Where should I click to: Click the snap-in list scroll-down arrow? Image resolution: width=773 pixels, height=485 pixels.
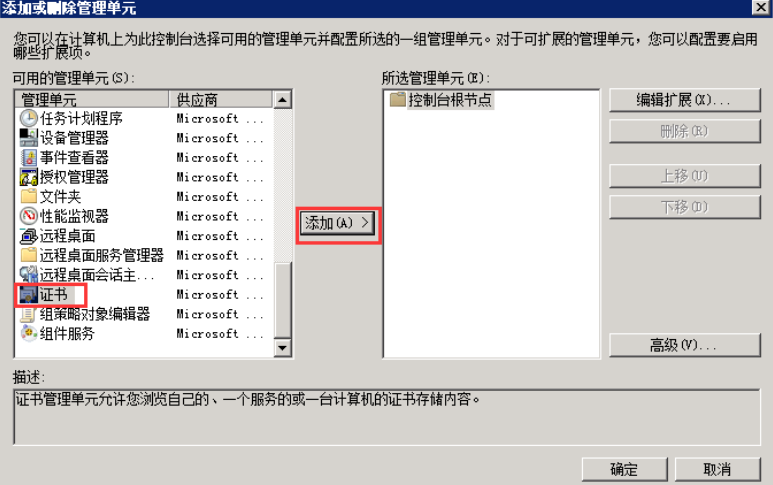282,348
